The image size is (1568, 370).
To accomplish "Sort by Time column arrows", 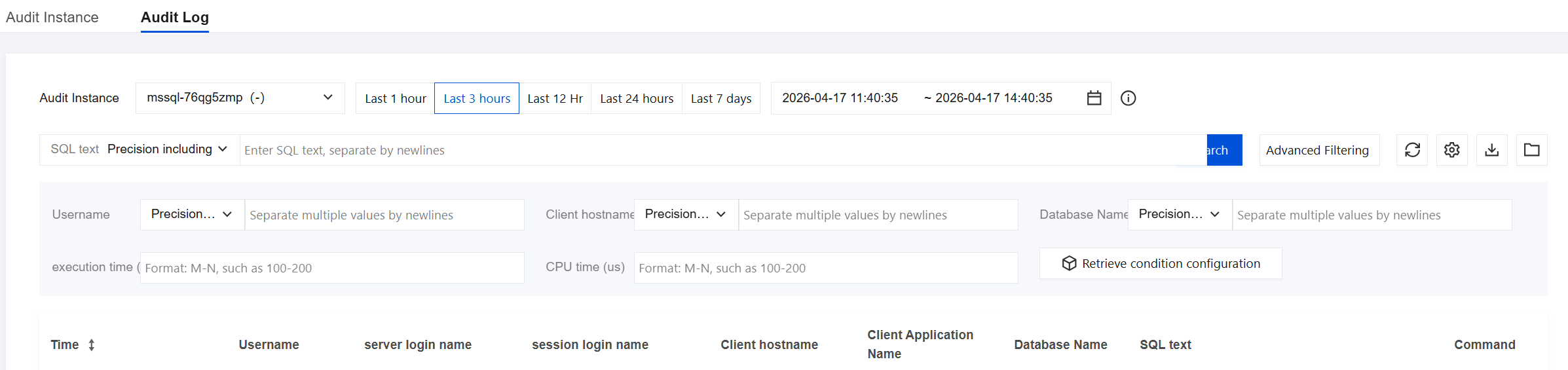I will [x=92, y=345].
